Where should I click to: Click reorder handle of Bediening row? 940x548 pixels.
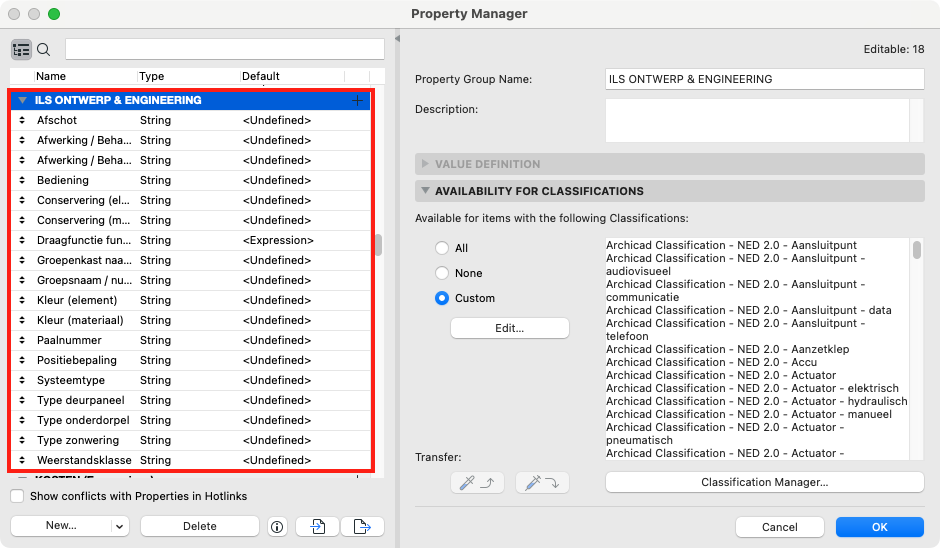pyautogui.click(x=22, y=180)
